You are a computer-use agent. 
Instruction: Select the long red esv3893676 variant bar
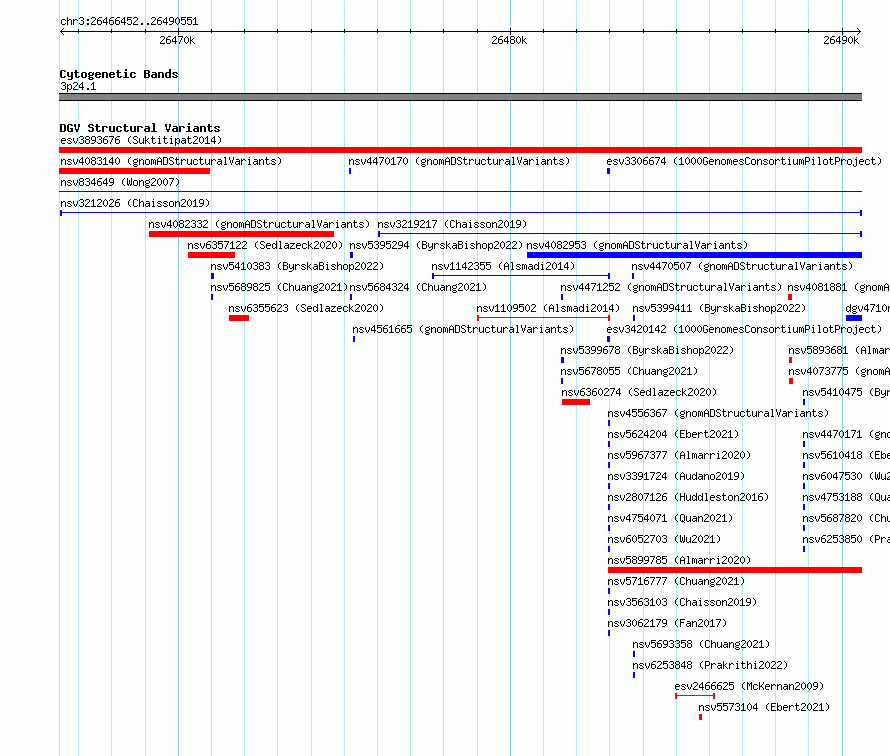[460, 150]
